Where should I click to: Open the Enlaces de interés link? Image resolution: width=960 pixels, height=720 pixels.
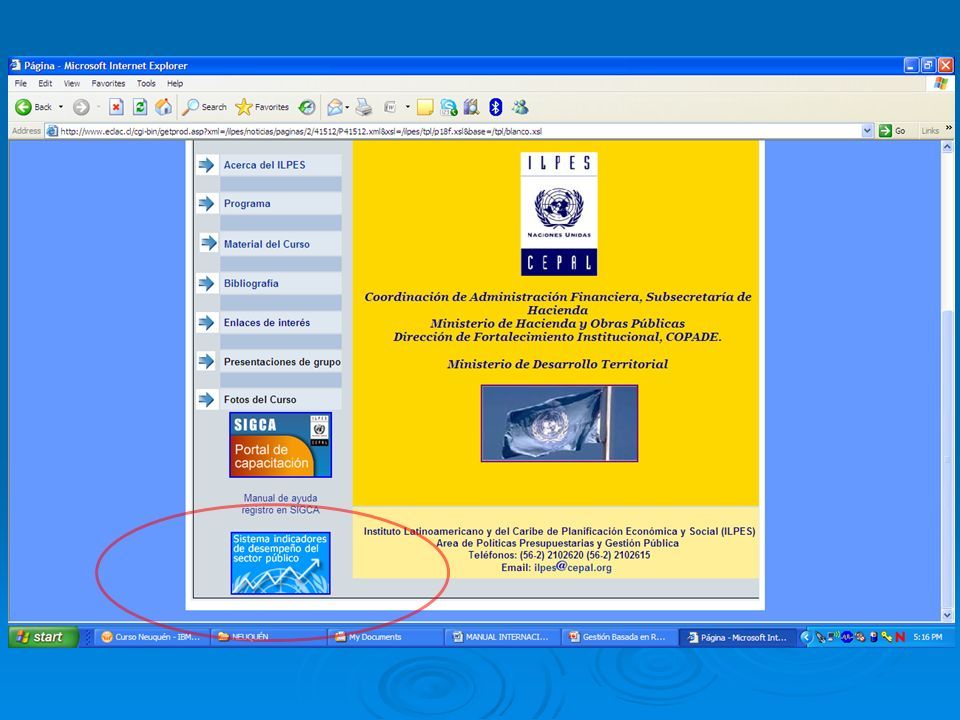pos(266,322)
